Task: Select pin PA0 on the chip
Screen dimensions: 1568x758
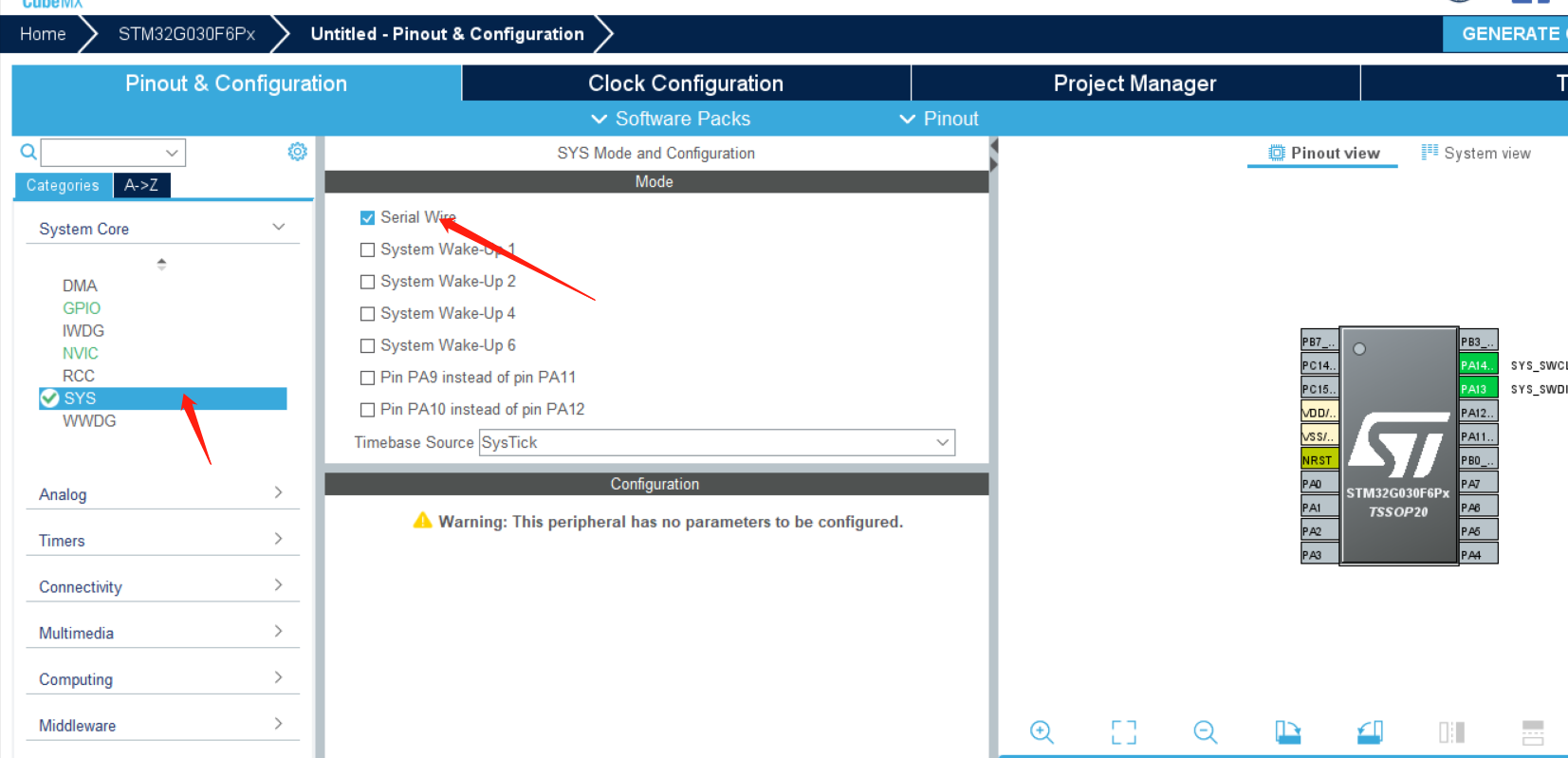Action: click(1319, 483)
